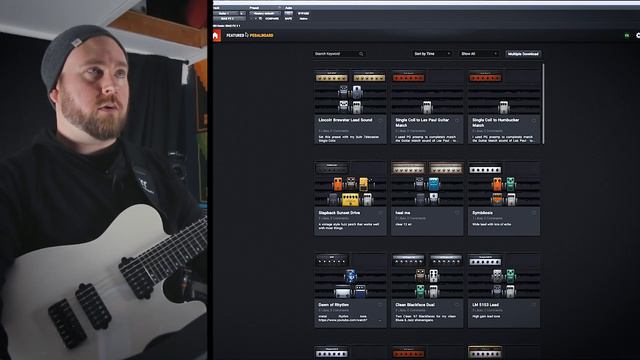Click orange top pedal in Symbiosis card
The width and height of the screenshot is (640, 360).
(497, 184)
